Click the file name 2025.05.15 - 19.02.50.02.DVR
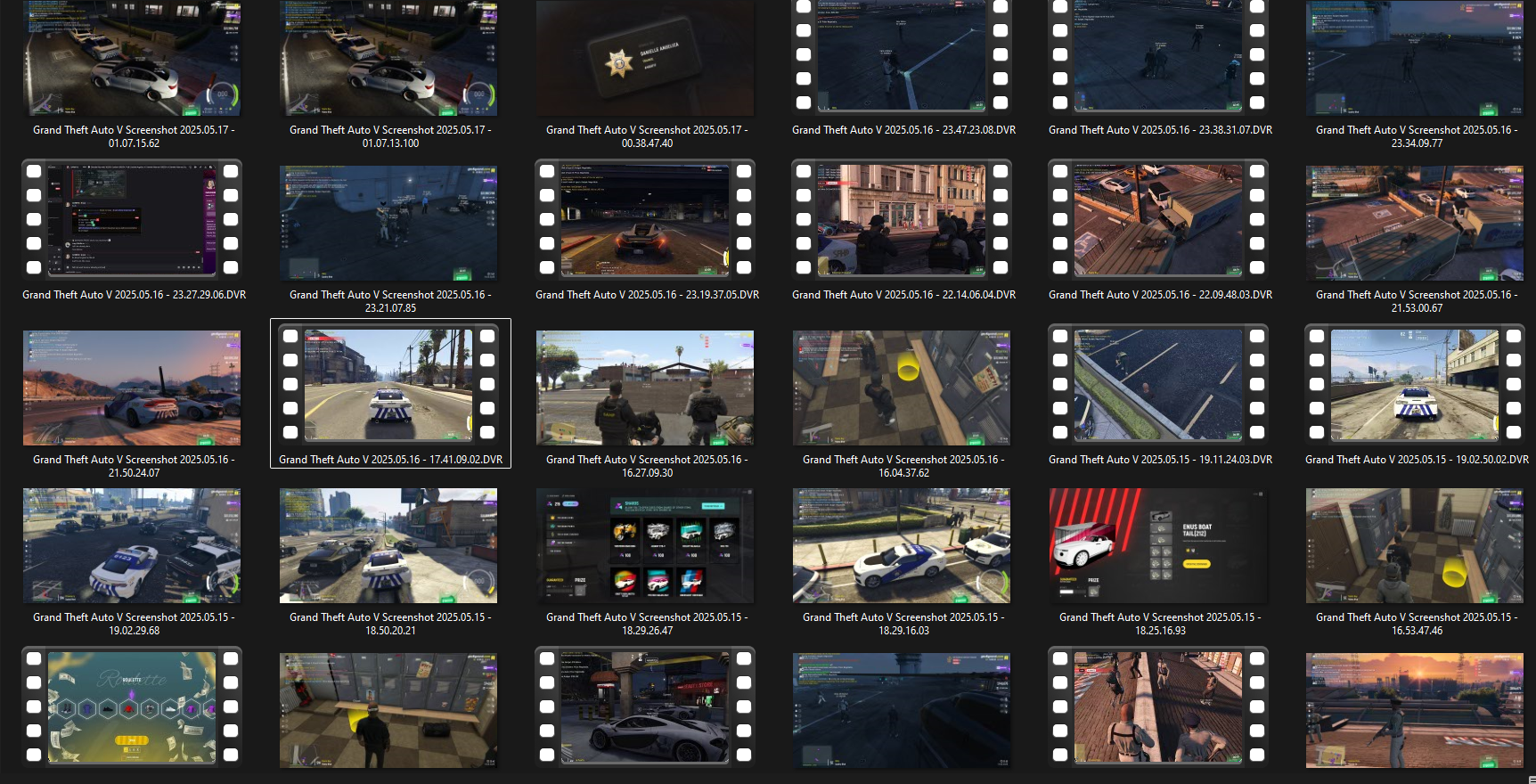This screenshot has height=784, width=1536. (x=1417, y=460)
